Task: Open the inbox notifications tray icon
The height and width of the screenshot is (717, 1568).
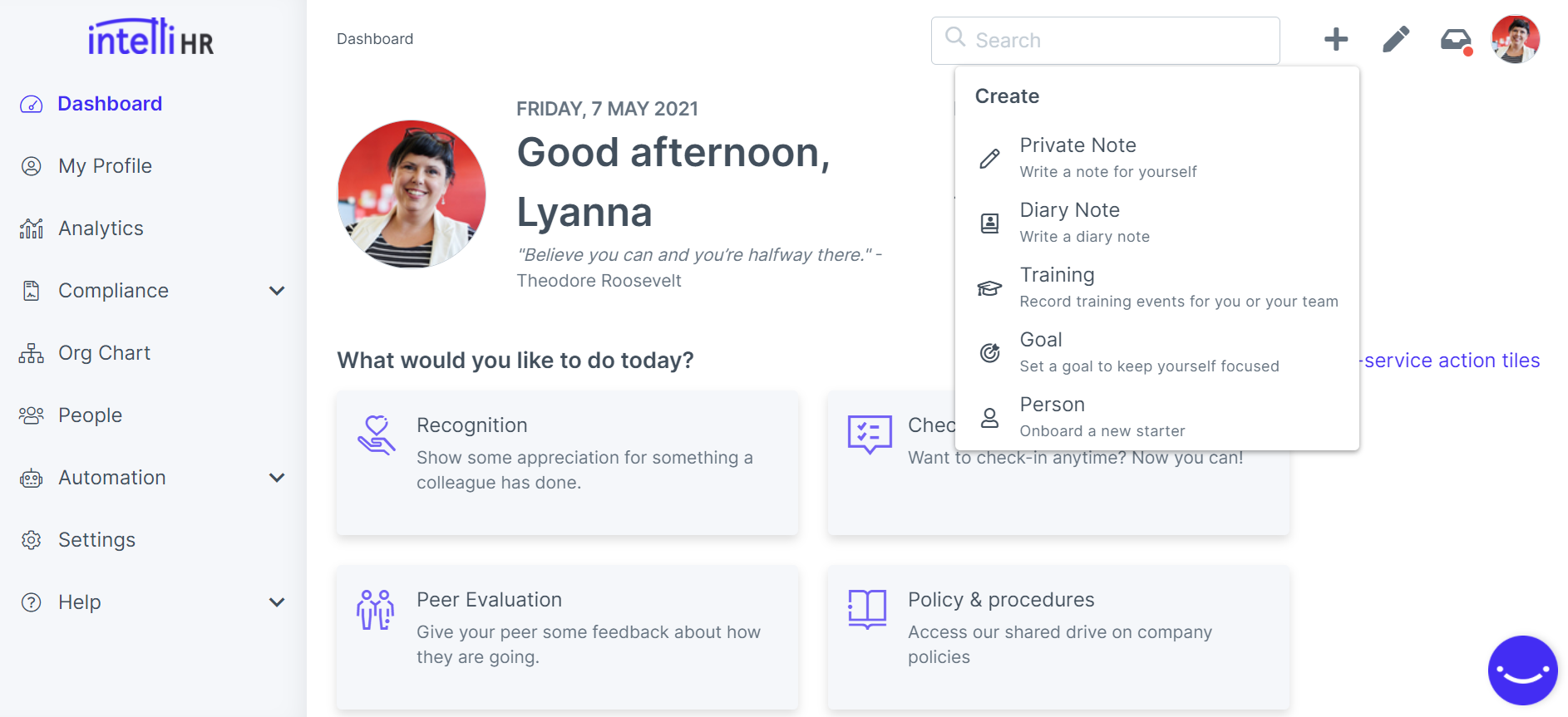Action: click(x=1456, y=39)
